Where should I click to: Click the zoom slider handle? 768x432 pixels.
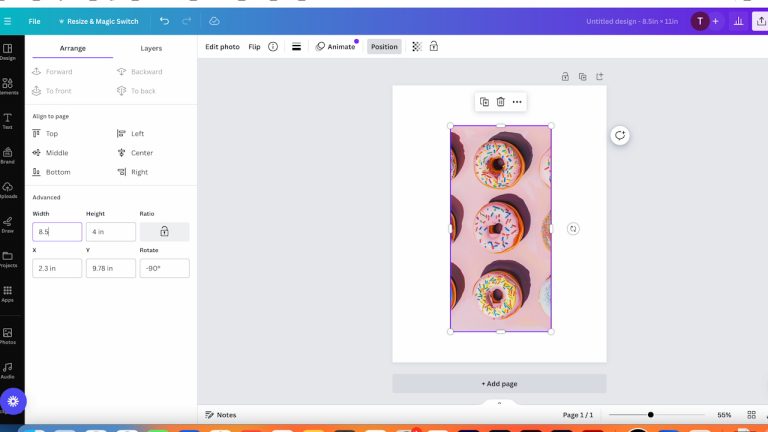(x=650, y=415)
